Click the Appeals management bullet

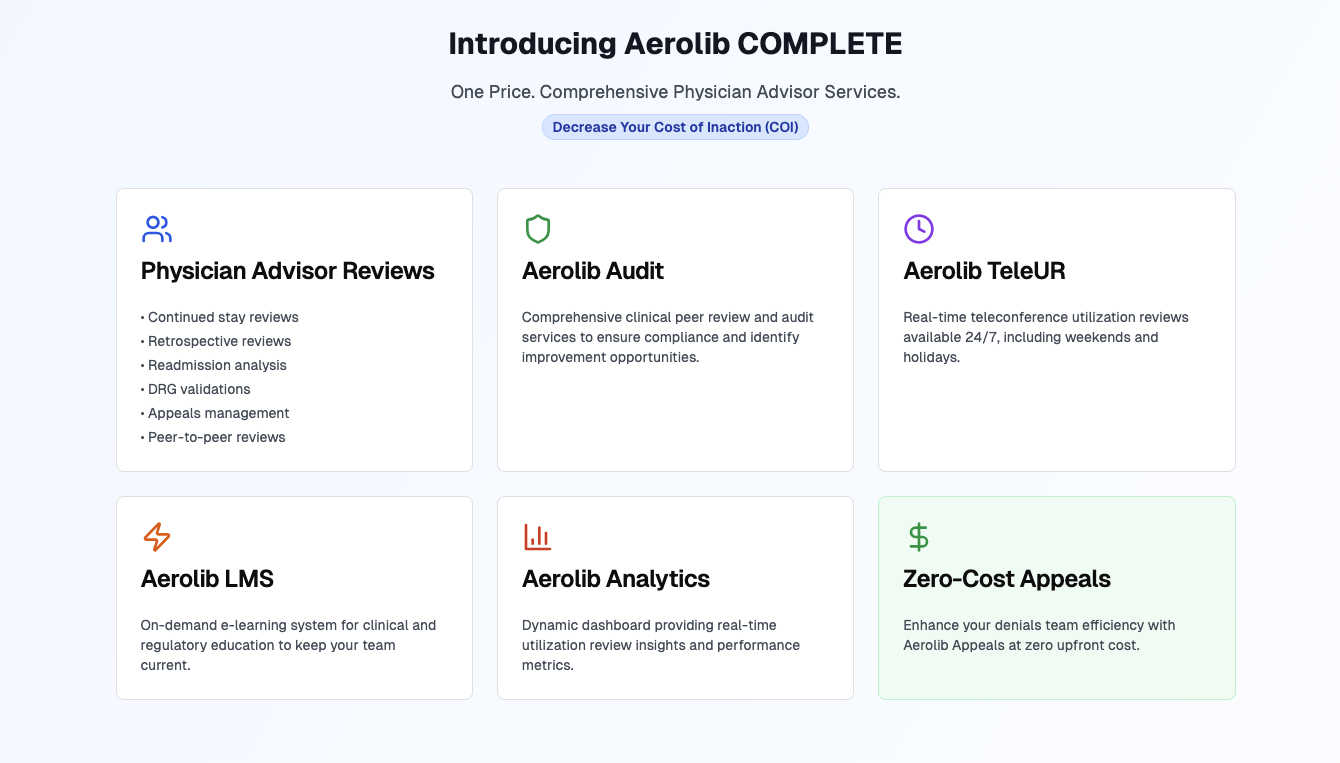point(215,413)
